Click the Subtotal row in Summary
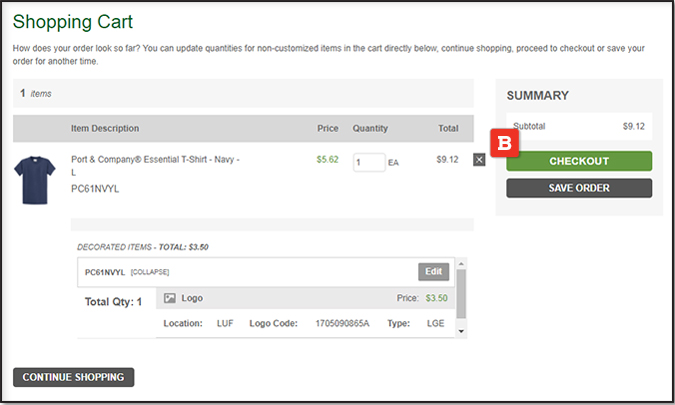Image resolution: width=675 pixels, height=405 pixels. [x=578, y=127]
